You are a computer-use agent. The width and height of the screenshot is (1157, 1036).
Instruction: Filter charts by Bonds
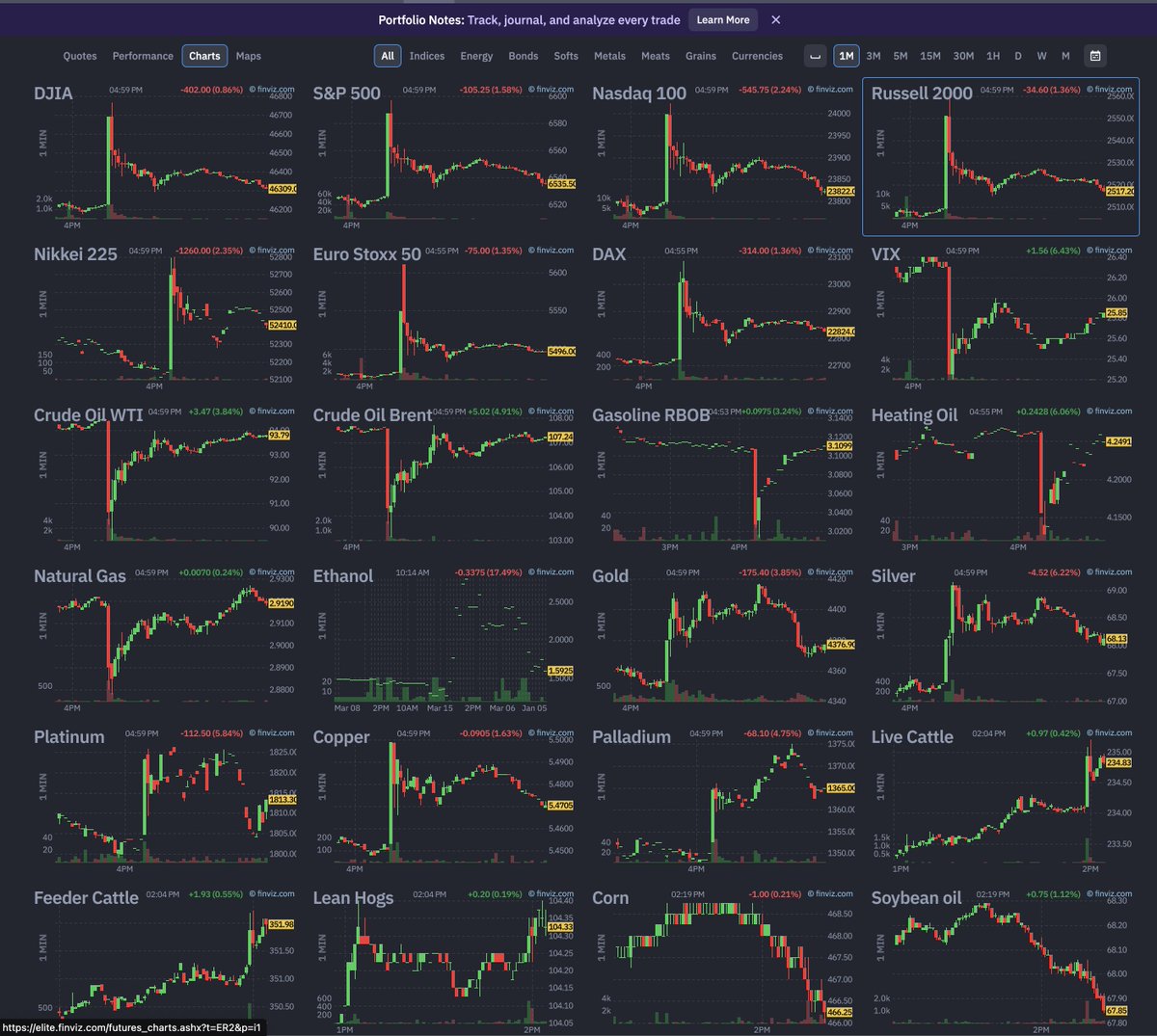point(524,56)
